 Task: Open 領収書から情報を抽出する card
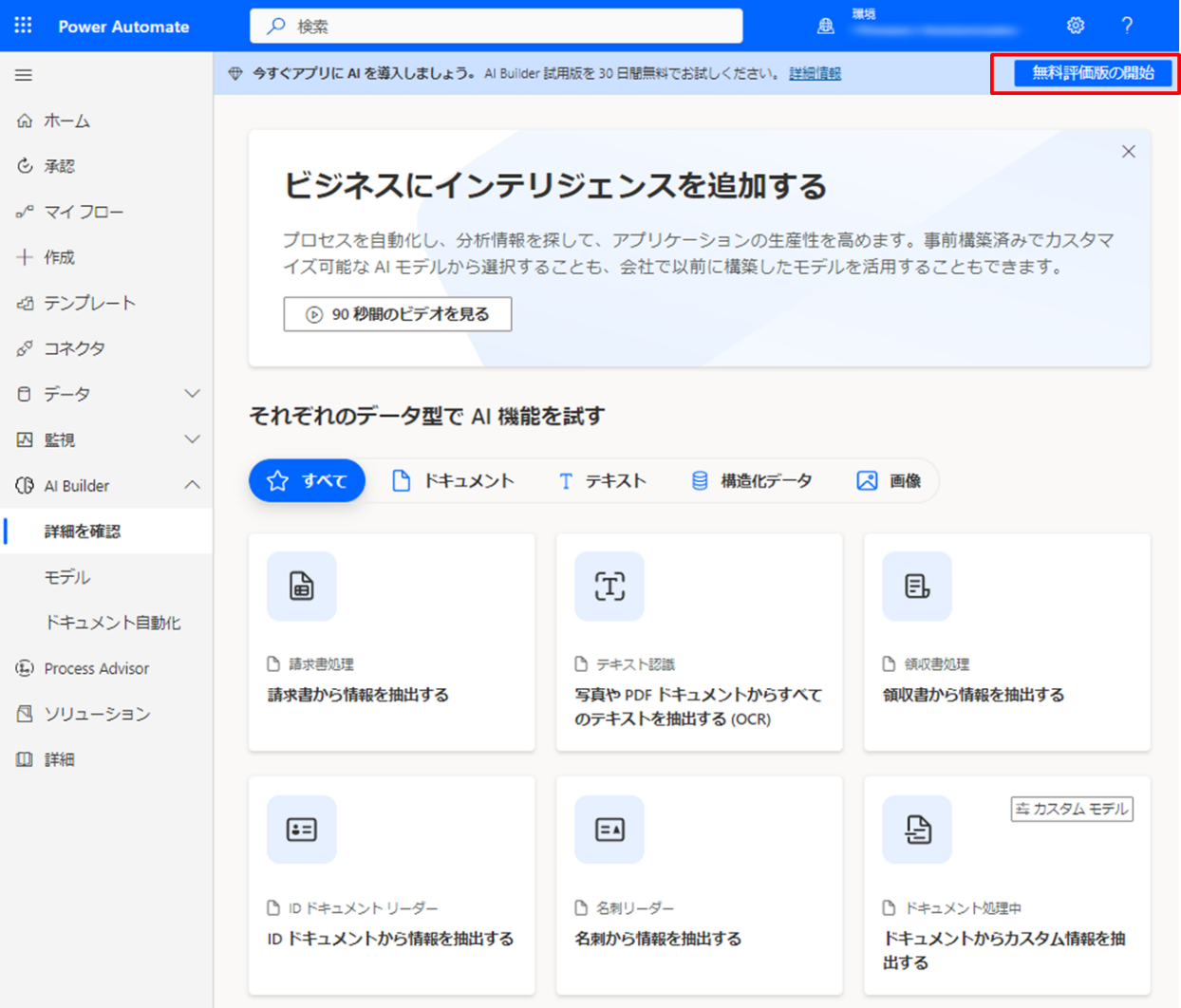coord(1007,642)
